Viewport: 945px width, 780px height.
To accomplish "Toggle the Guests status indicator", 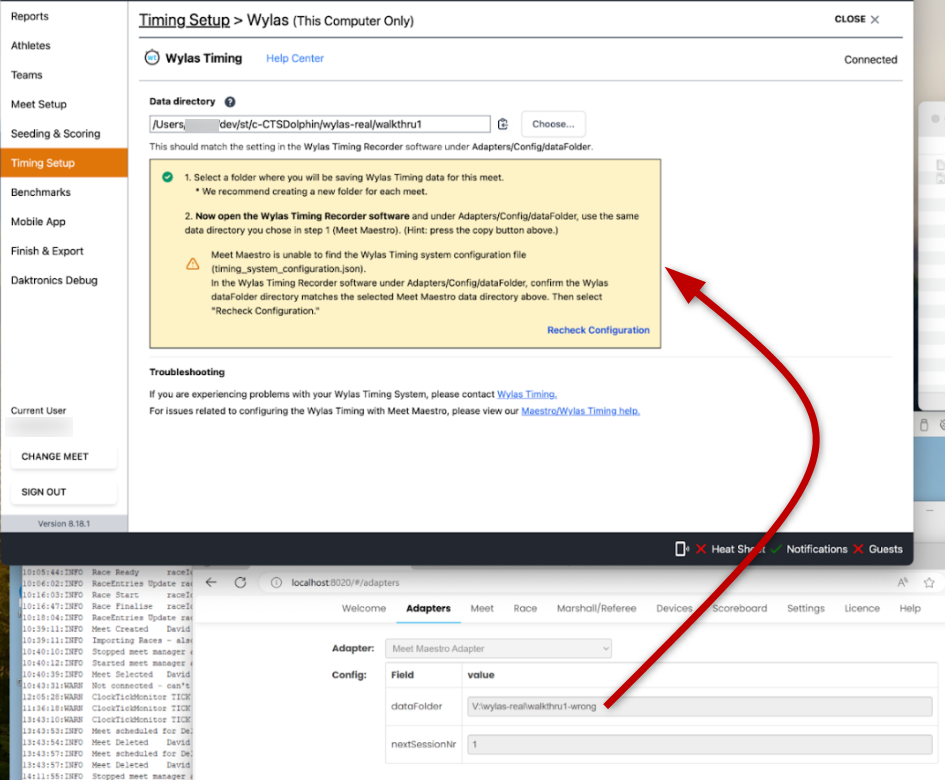I will (x=878, y=549).
